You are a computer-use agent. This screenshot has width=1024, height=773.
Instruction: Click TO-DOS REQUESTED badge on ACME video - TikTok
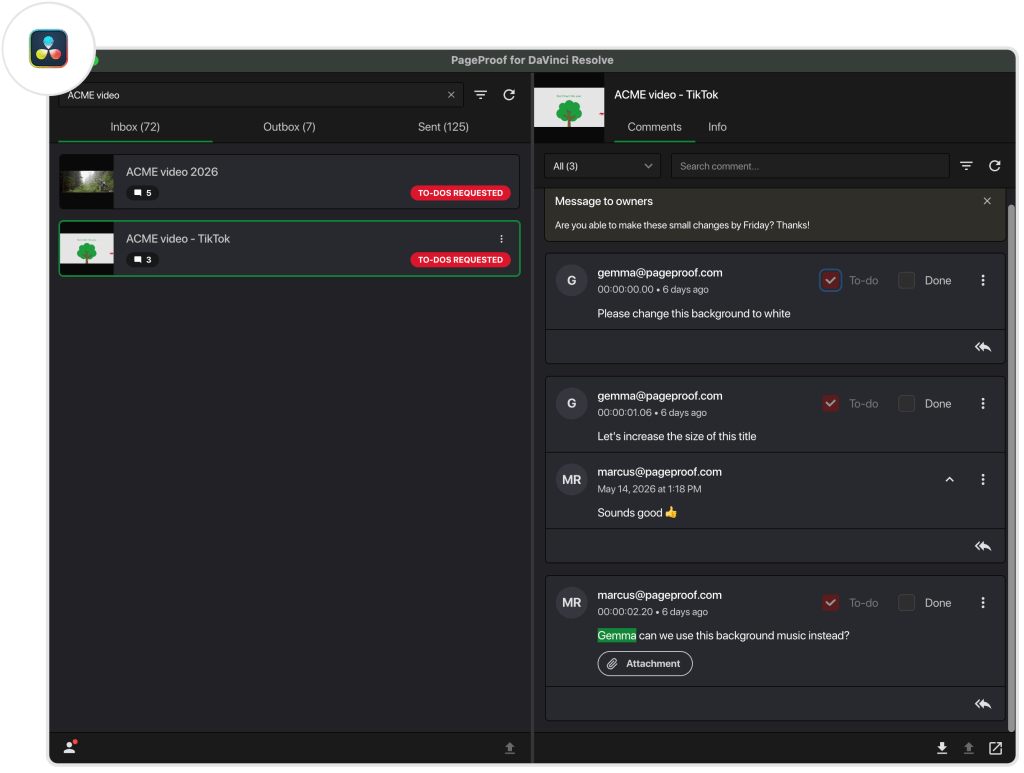coord(460,259)
